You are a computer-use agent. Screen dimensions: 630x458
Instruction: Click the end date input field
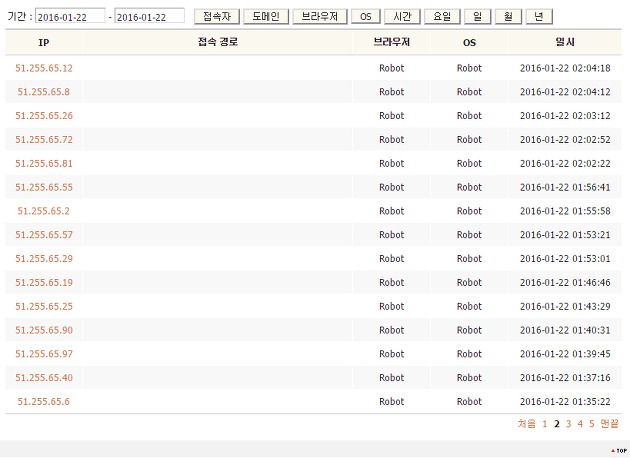coord(149,16)
